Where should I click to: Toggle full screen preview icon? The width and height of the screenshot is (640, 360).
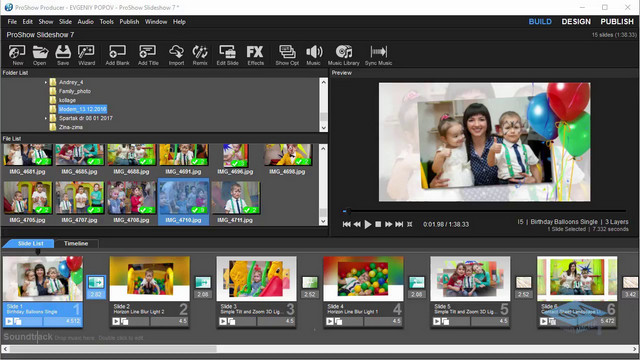click(x=409, y=224)
